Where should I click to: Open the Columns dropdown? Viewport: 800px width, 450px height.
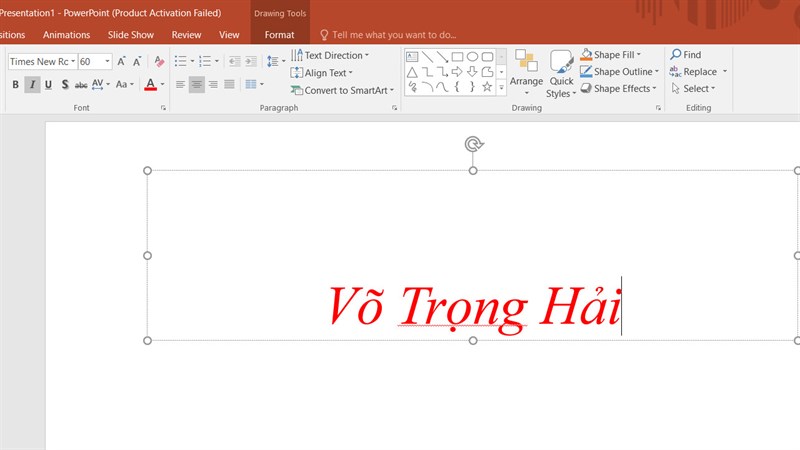click(x=254, y=84)
